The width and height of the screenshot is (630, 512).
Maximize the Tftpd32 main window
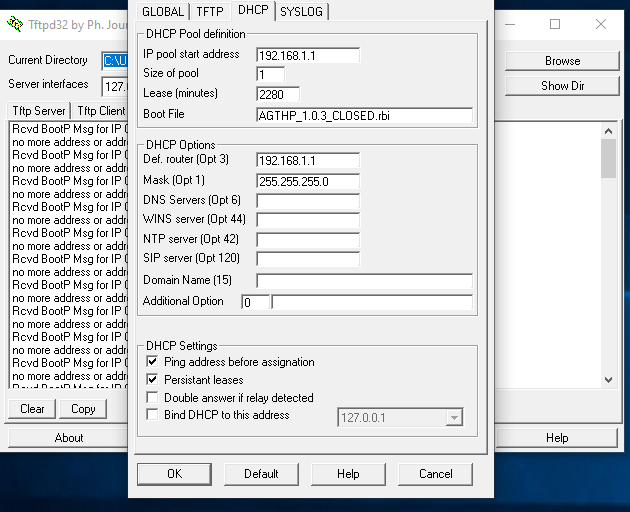click(x=555, y=24)
